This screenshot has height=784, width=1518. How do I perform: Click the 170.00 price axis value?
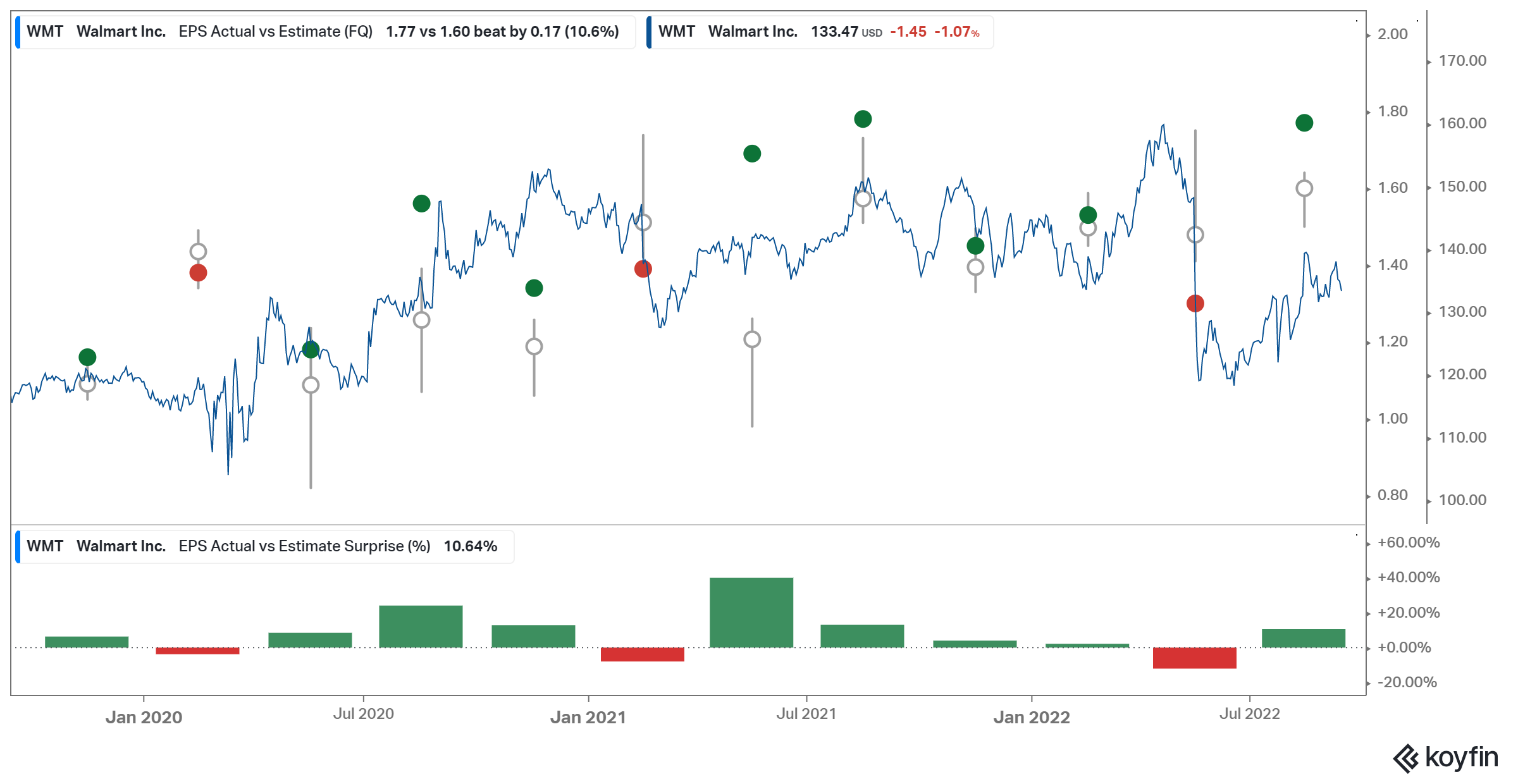(x=1462, y=61)
